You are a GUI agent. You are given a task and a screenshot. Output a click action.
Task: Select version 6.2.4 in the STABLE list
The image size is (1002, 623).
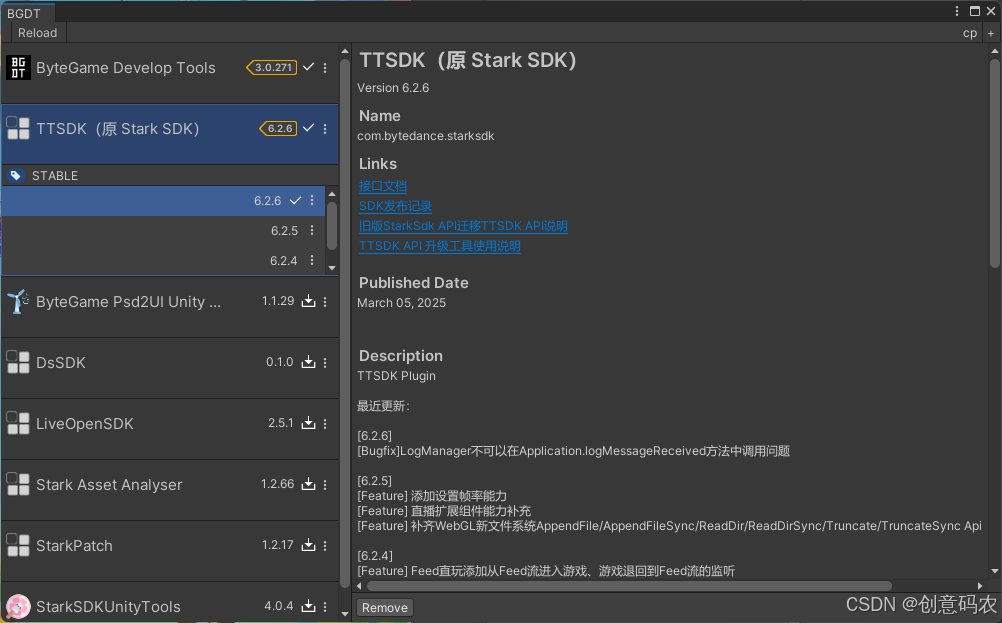(x=164, y=261)
